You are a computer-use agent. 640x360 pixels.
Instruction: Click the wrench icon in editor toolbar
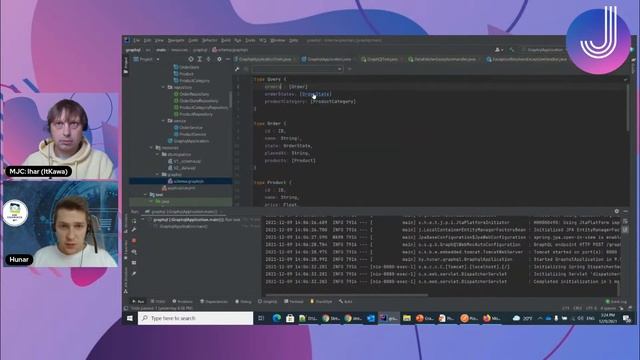[237, 69]
